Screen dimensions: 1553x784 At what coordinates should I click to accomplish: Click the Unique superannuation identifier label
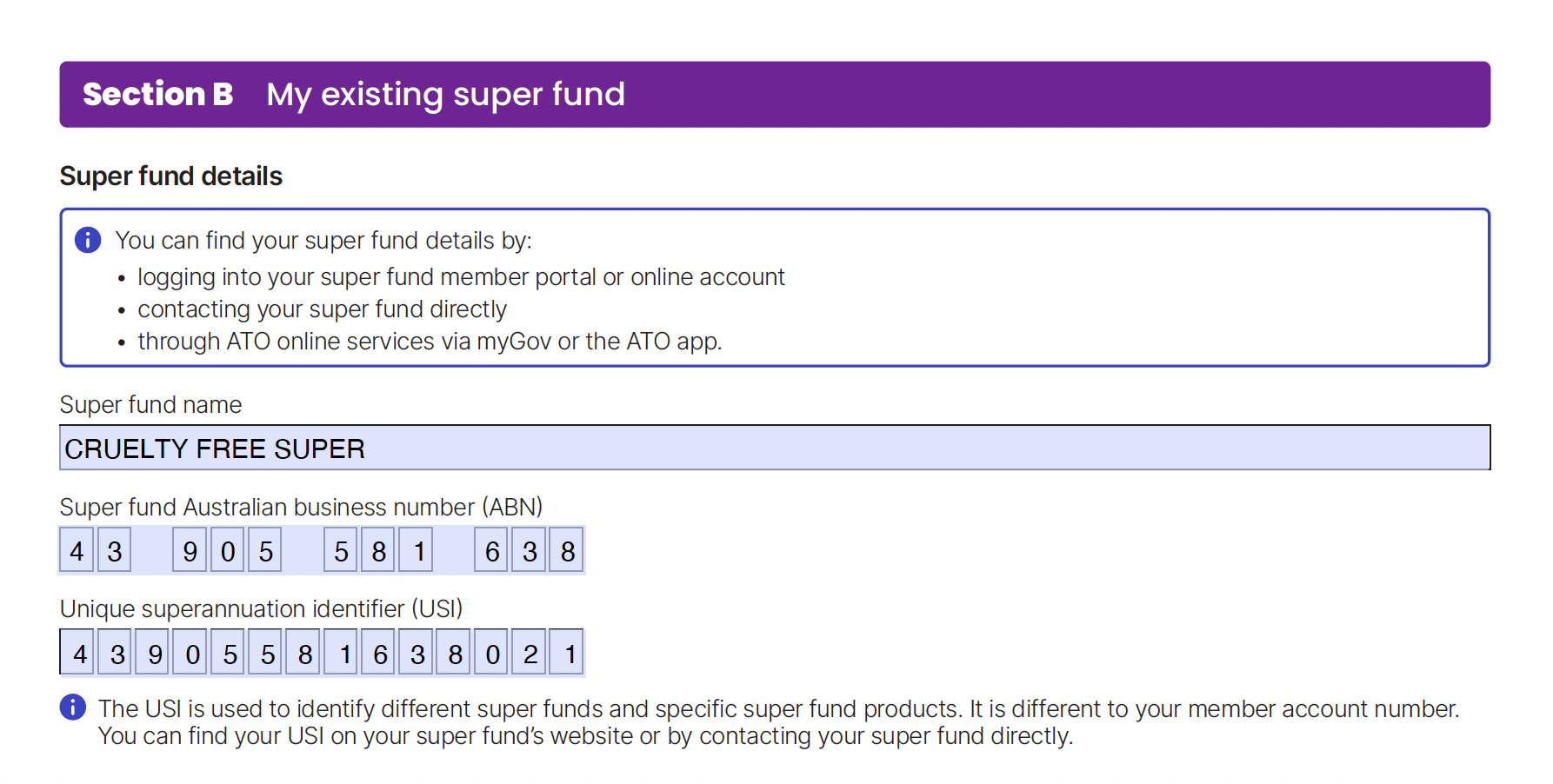pyautogui.click(x=261, y=608)
